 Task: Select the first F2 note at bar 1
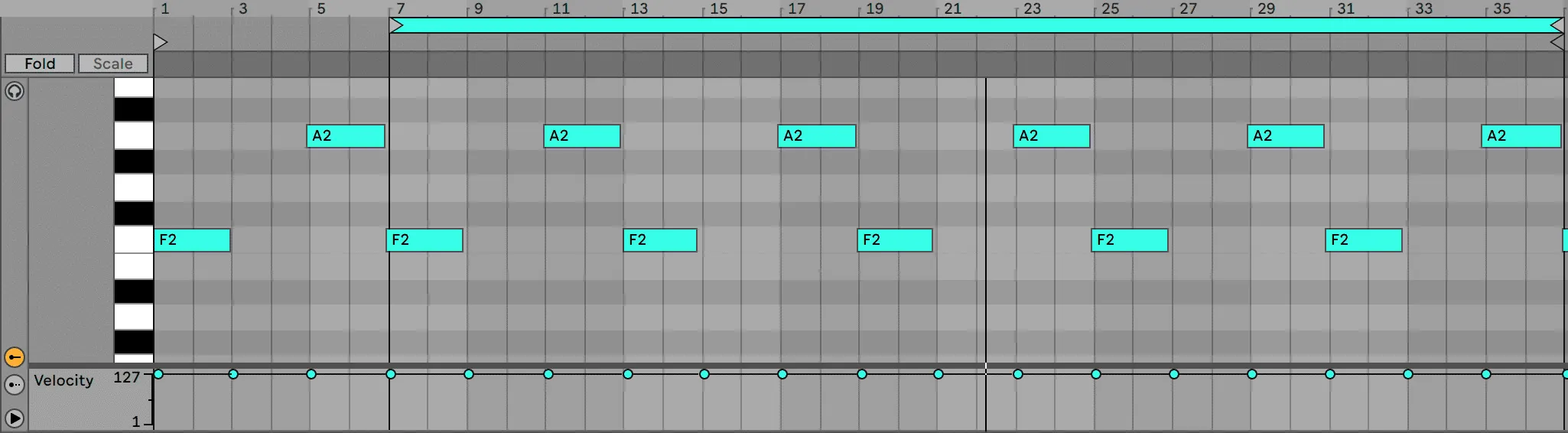pyautogui.click(x=192, y=240)
